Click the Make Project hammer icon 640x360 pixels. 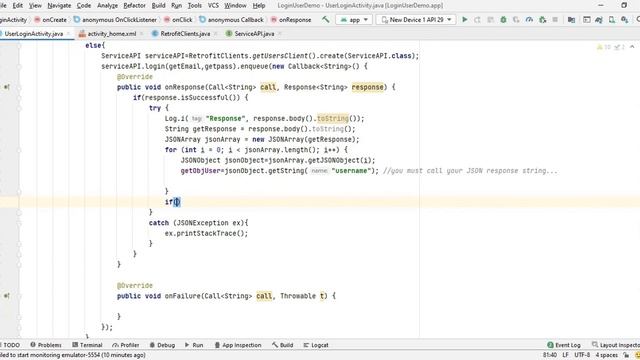coord(325,19)
